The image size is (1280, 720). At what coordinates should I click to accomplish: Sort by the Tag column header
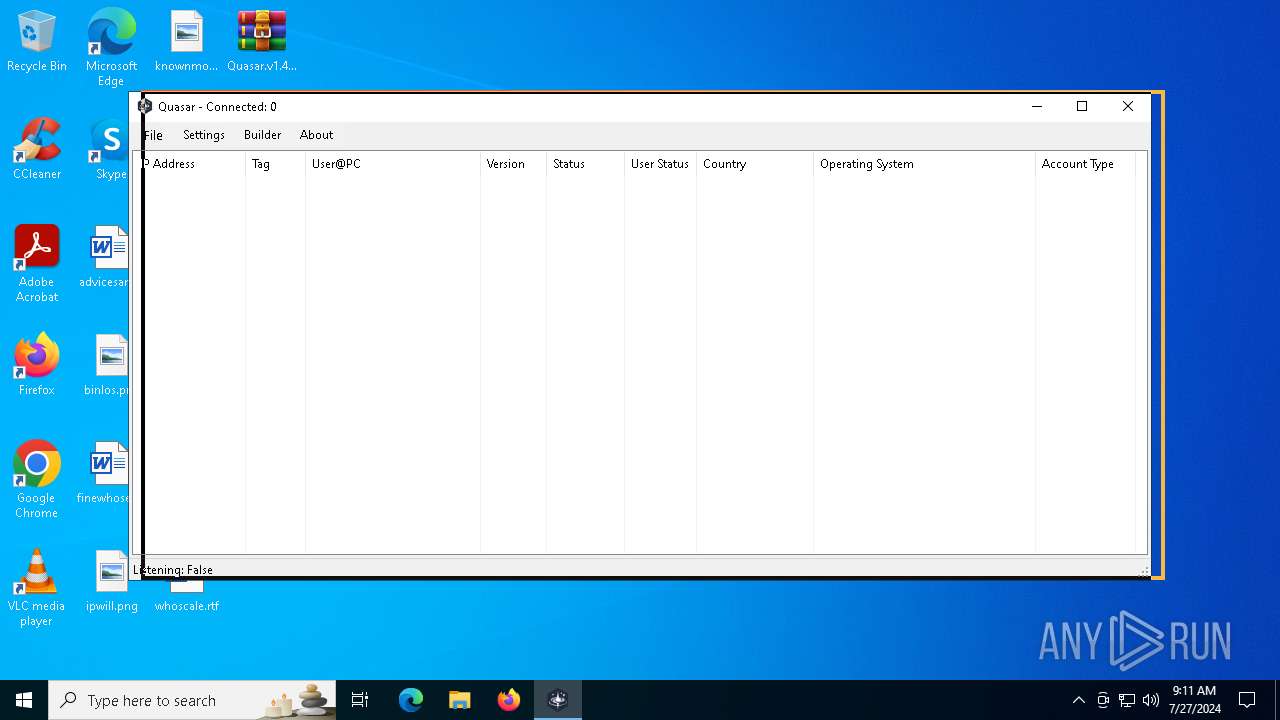coord(276,164)
